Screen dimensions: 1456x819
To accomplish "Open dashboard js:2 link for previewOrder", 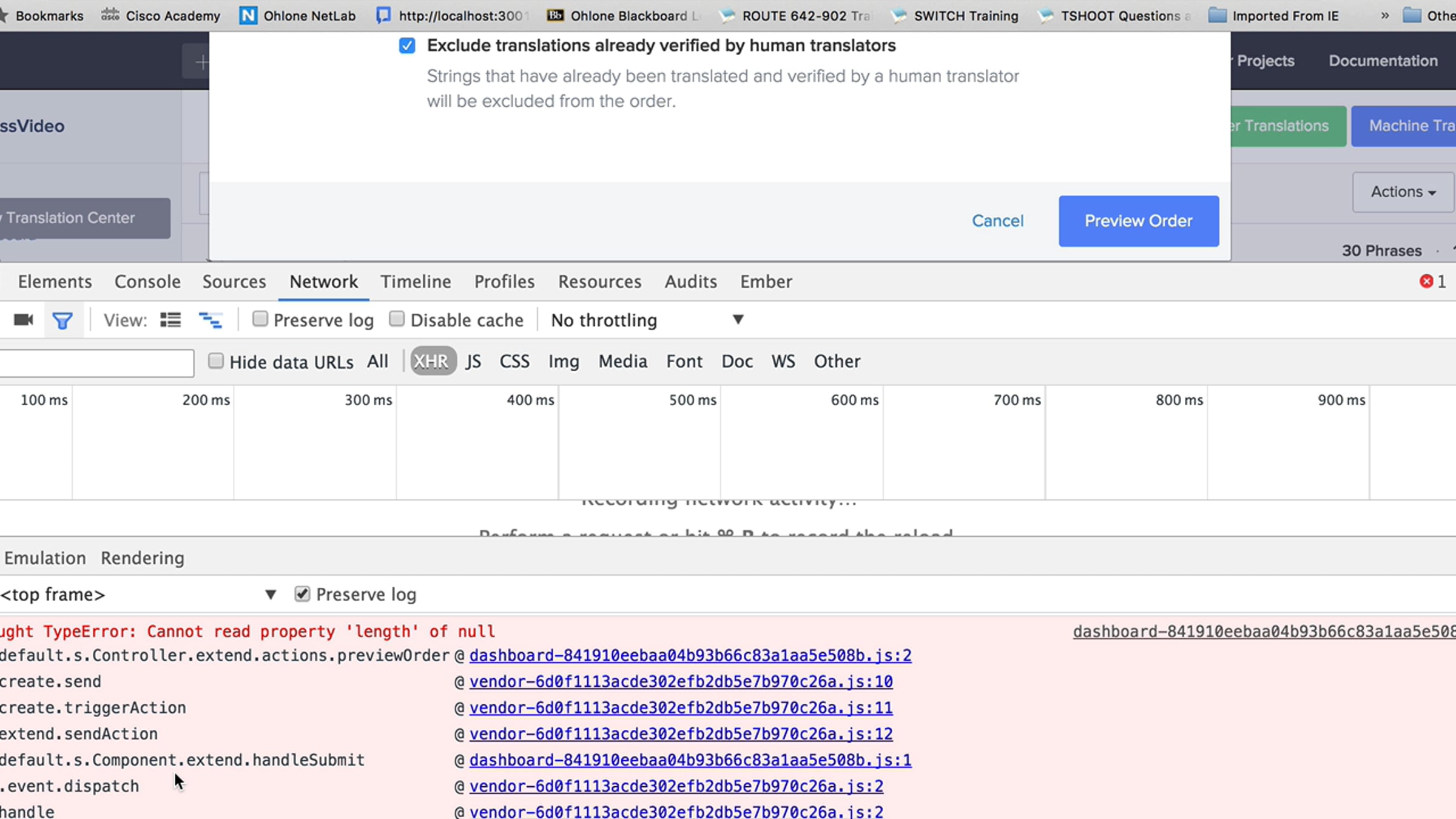I will click(x=690, y=655).
